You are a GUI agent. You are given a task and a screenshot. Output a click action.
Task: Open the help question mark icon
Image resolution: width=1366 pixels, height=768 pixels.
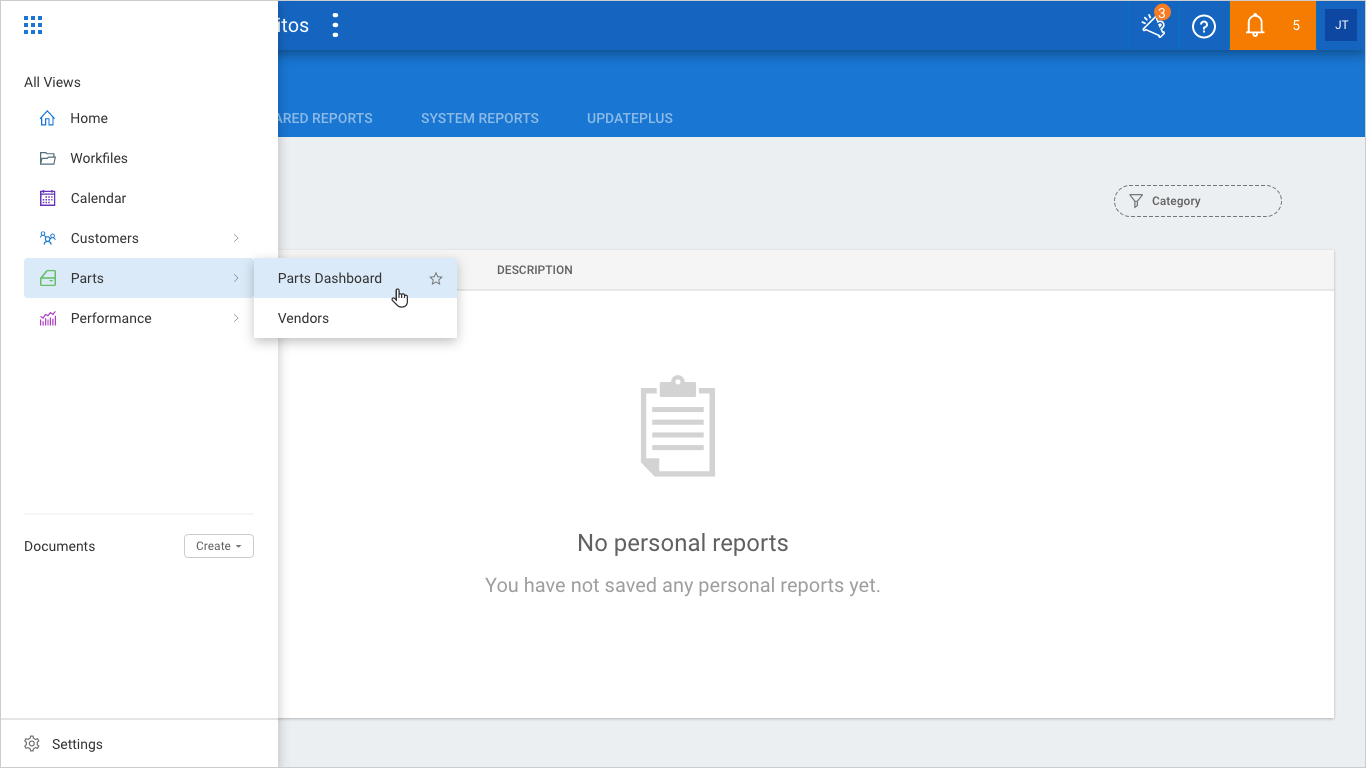1204,26
